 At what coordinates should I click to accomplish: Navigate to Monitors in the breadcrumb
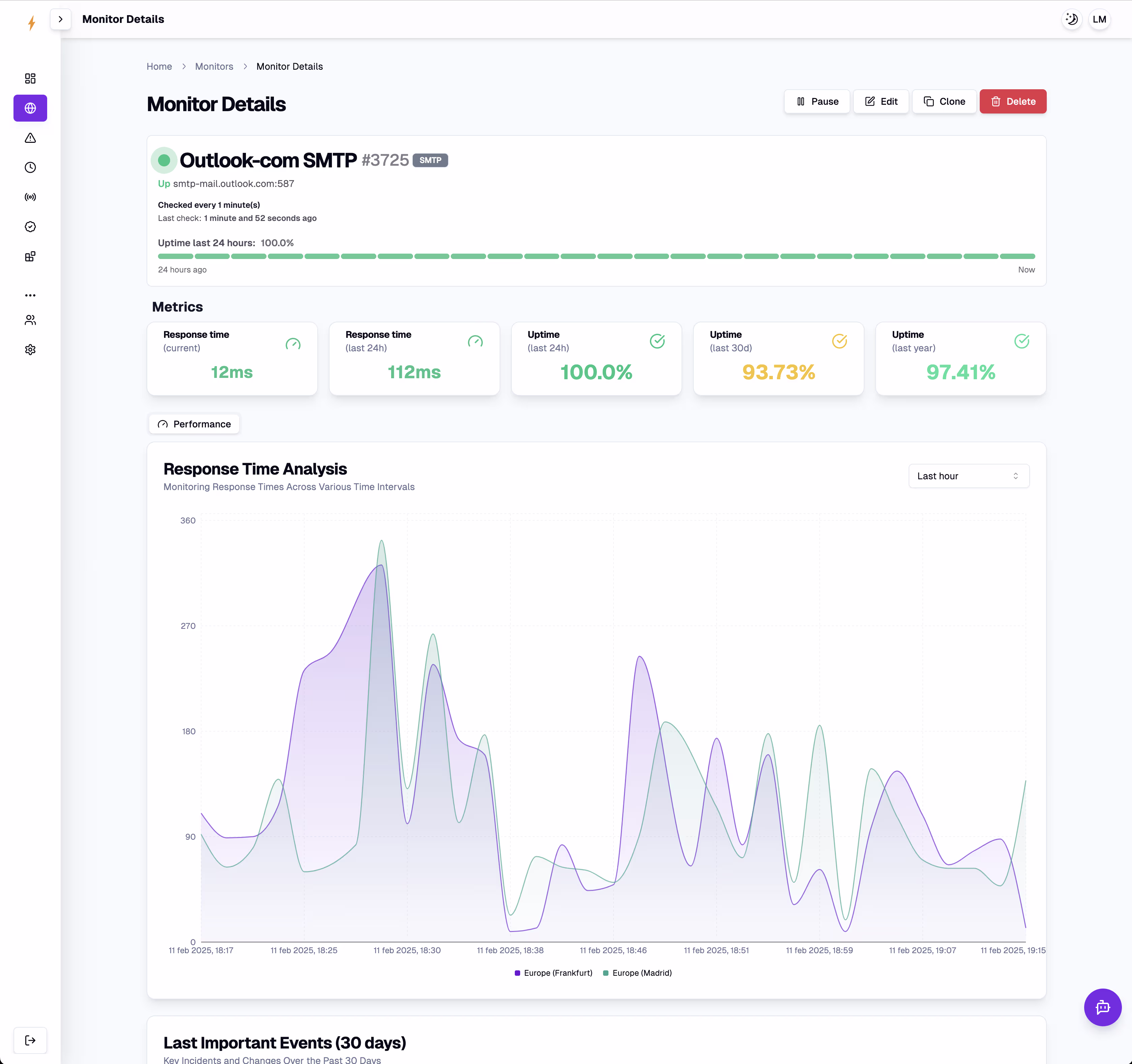pyautogui.click(x=214, y=67)
